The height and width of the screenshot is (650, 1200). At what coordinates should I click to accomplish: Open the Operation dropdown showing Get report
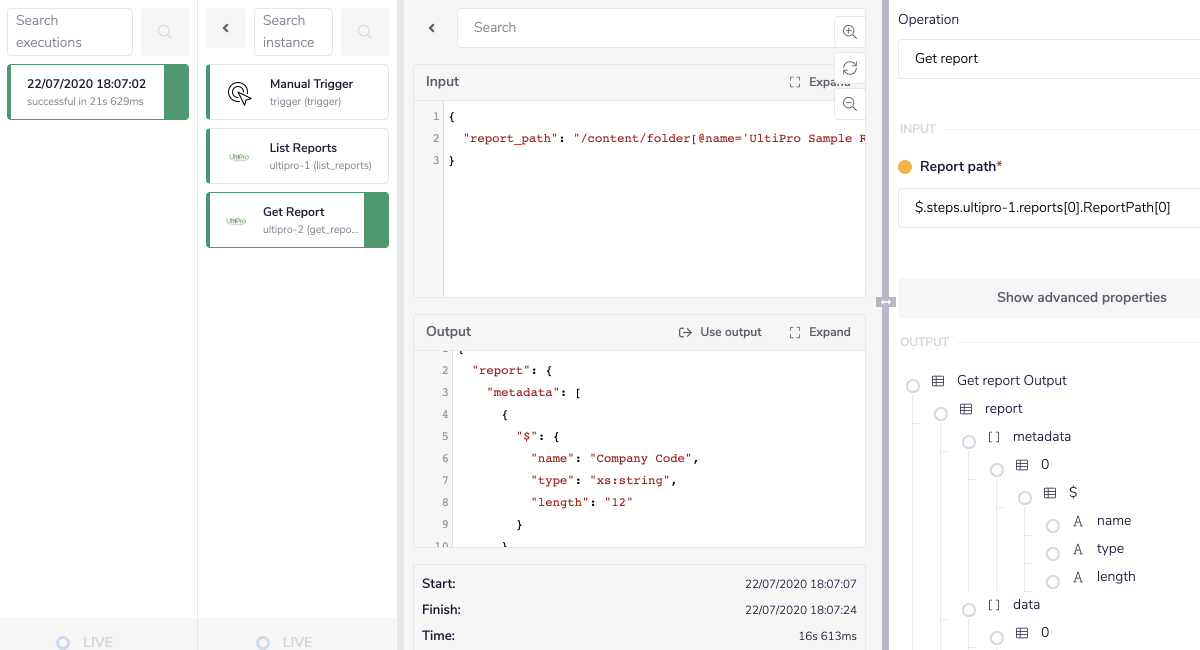(x=1048, y=59)
